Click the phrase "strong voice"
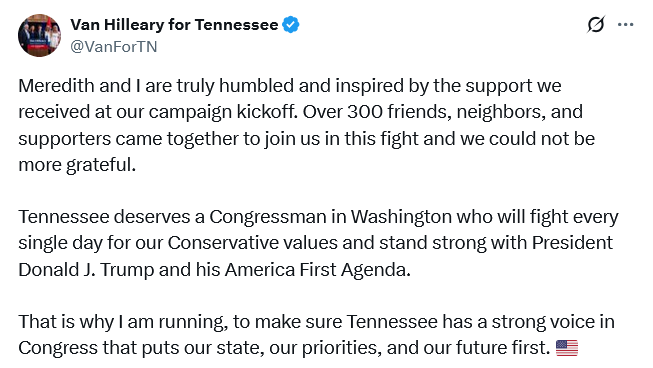Image resolution: width=653 pixels, height=368 pixels. click(538, 322)
